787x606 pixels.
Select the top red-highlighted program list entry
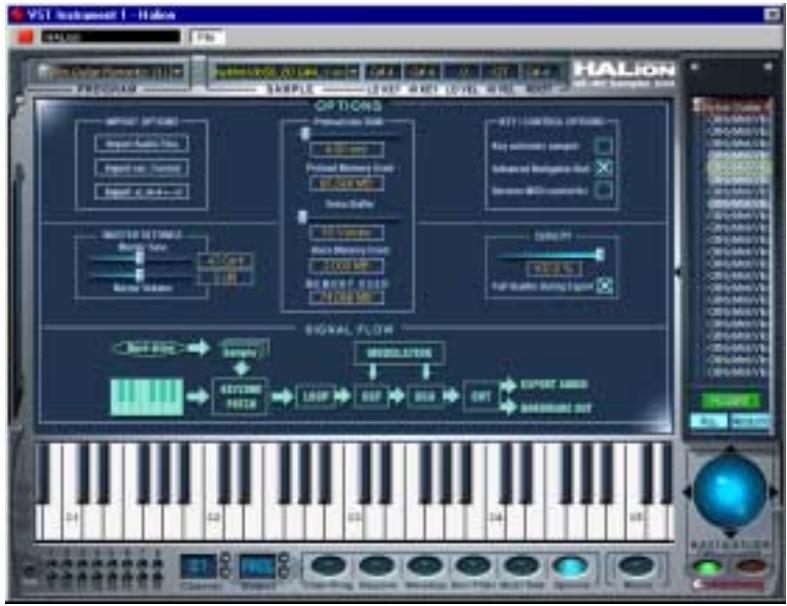(x=732, y=106)
